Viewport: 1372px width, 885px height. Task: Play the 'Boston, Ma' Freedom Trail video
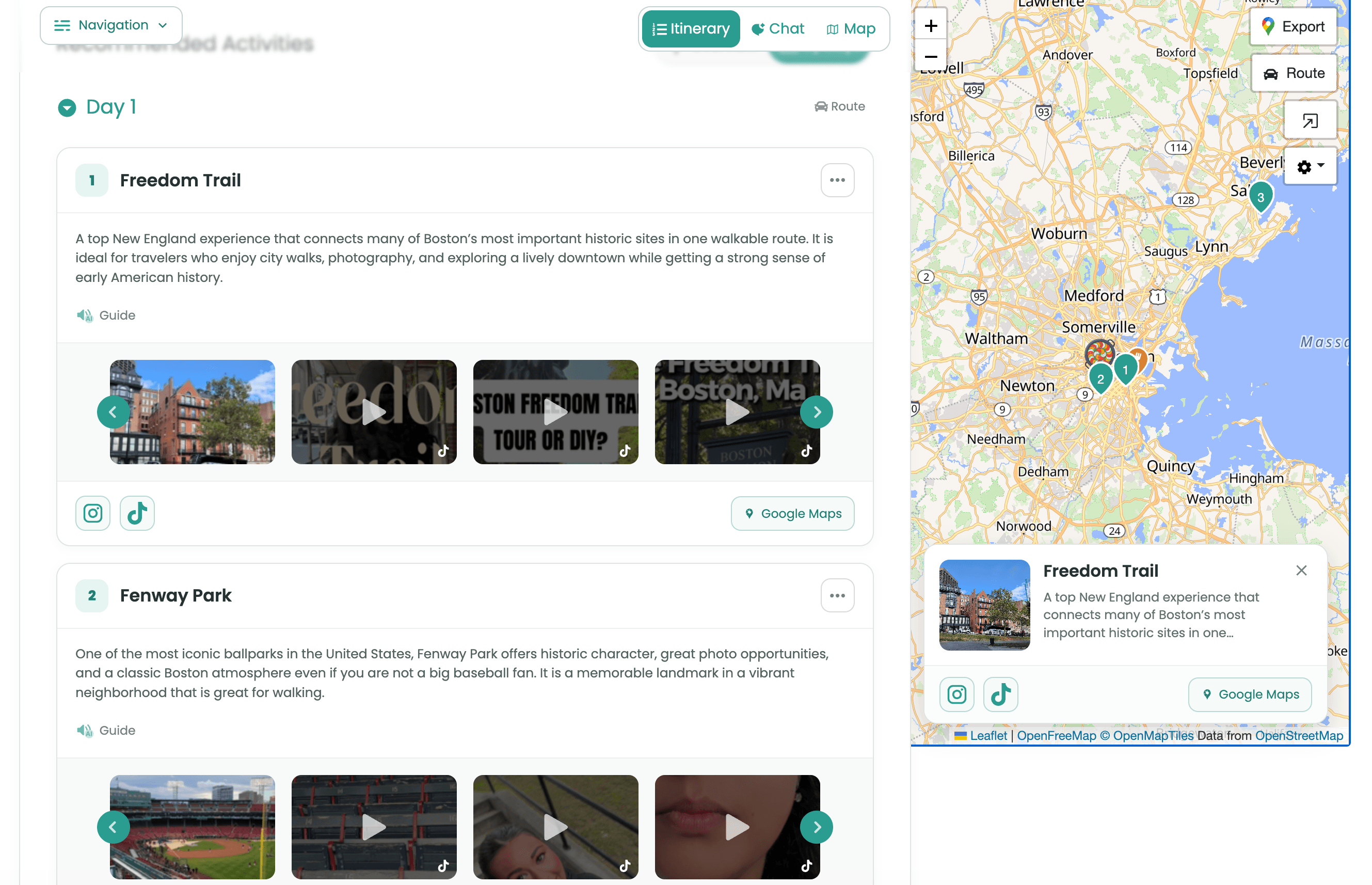737,412
